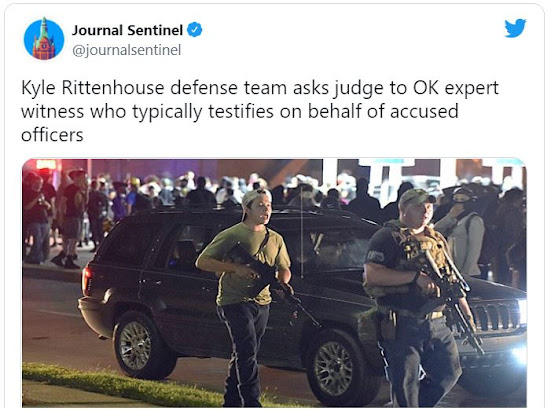Open the Journal Sentinel display name link

pos(127,30)
